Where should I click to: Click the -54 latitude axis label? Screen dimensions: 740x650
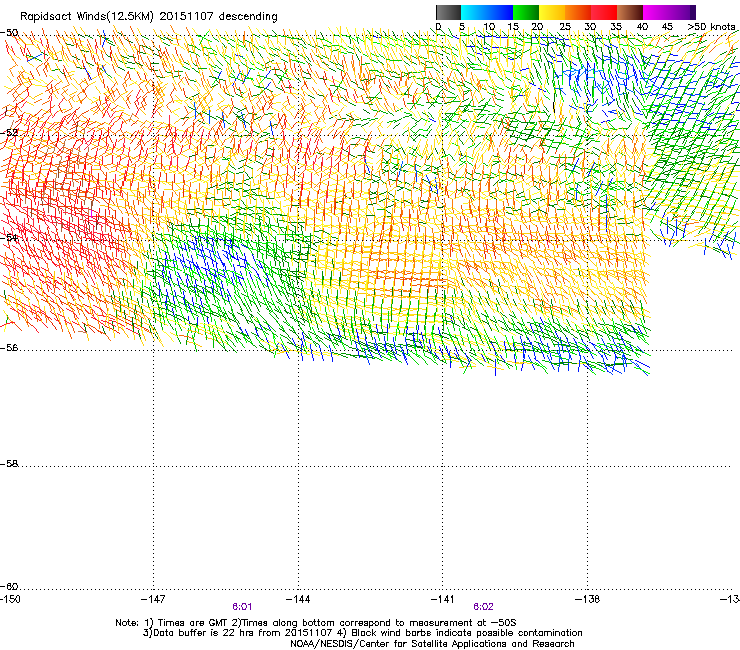point(9,237)
